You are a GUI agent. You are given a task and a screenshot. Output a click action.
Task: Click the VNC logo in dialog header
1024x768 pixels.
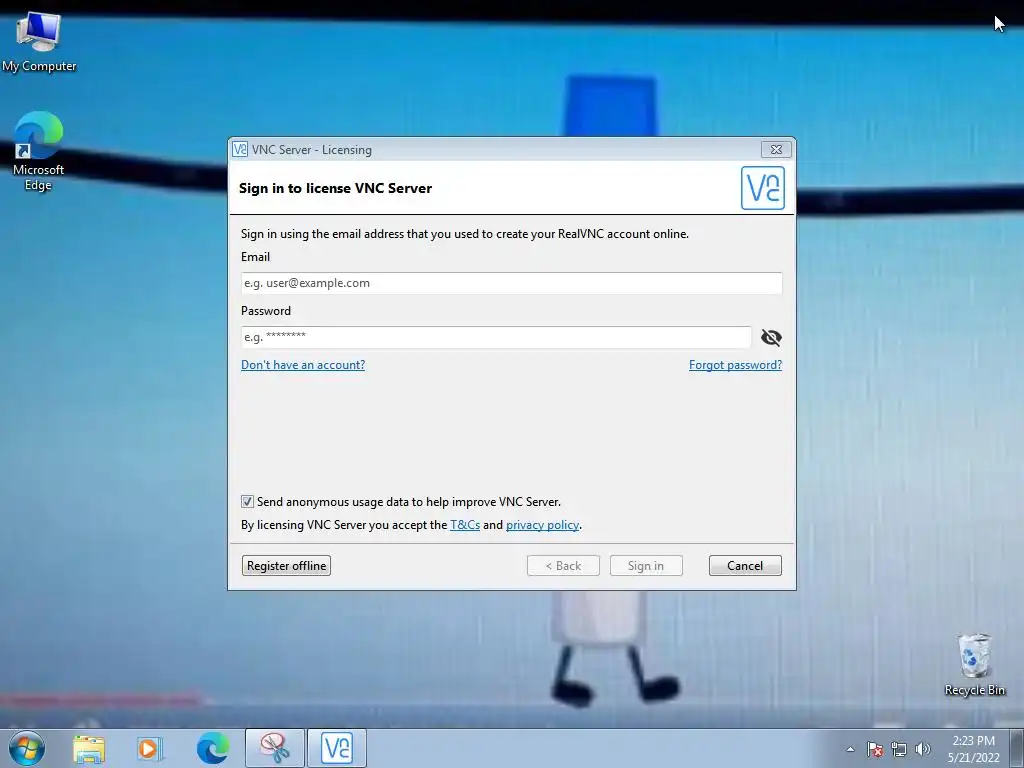[763, 188]
